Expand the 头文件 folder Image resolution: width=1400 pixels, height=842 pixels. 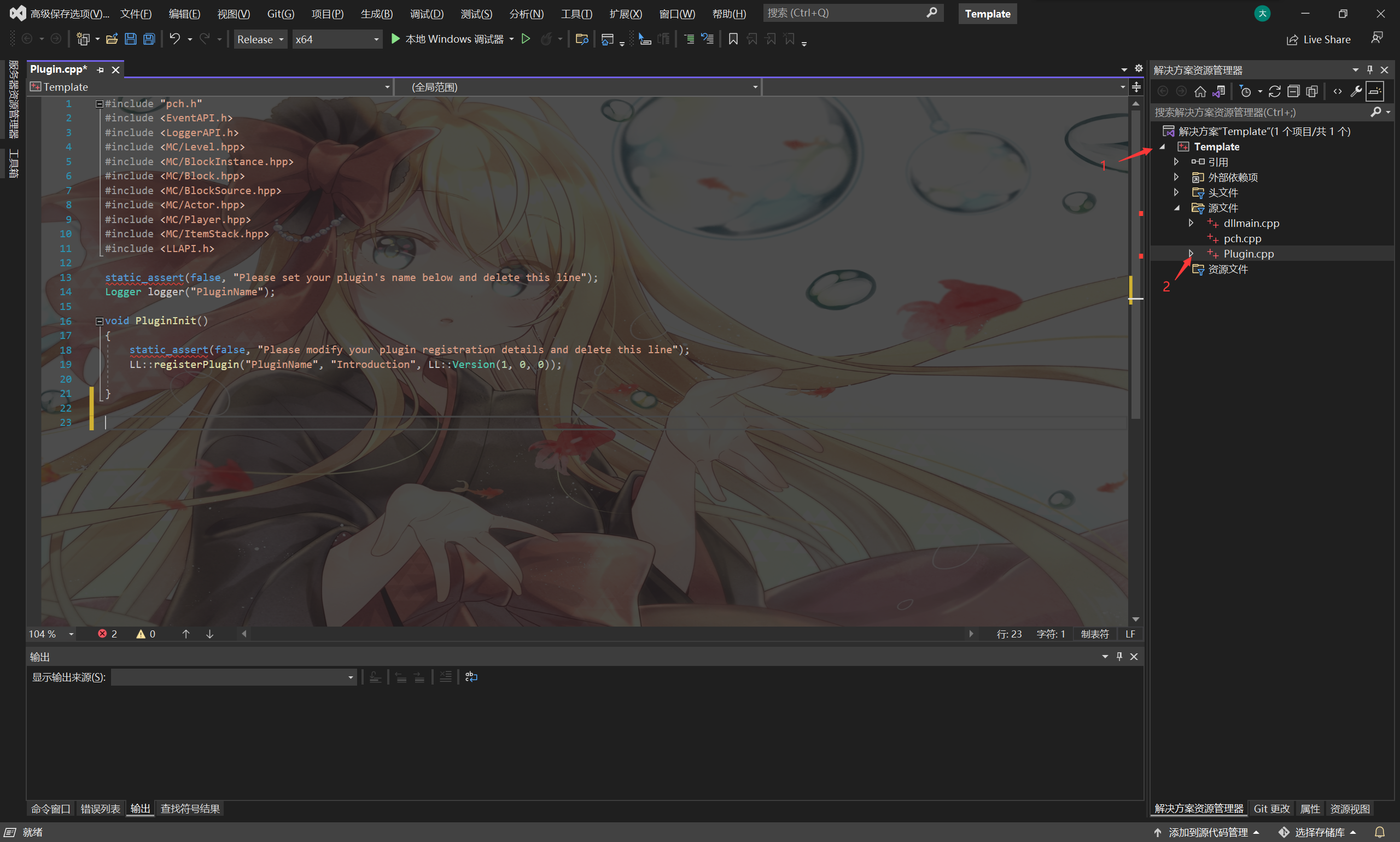[1176, 193]
